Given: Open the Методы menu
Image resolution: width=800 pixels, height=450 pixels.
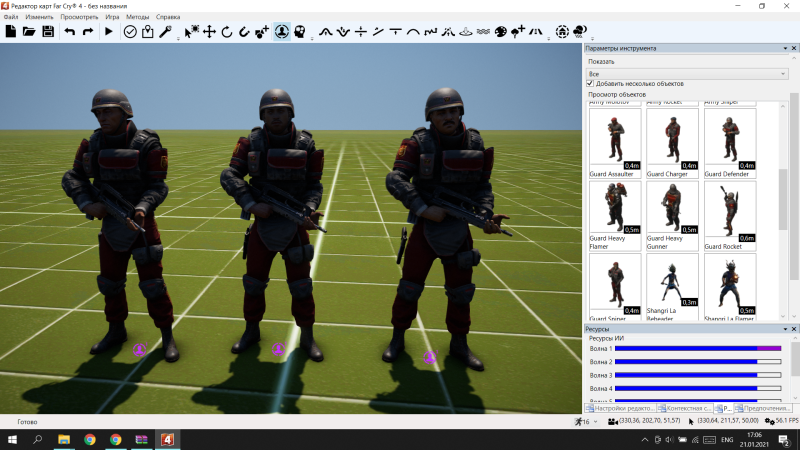Looking at the screenshot, I should pyautogui.click(x=138, y=17).
